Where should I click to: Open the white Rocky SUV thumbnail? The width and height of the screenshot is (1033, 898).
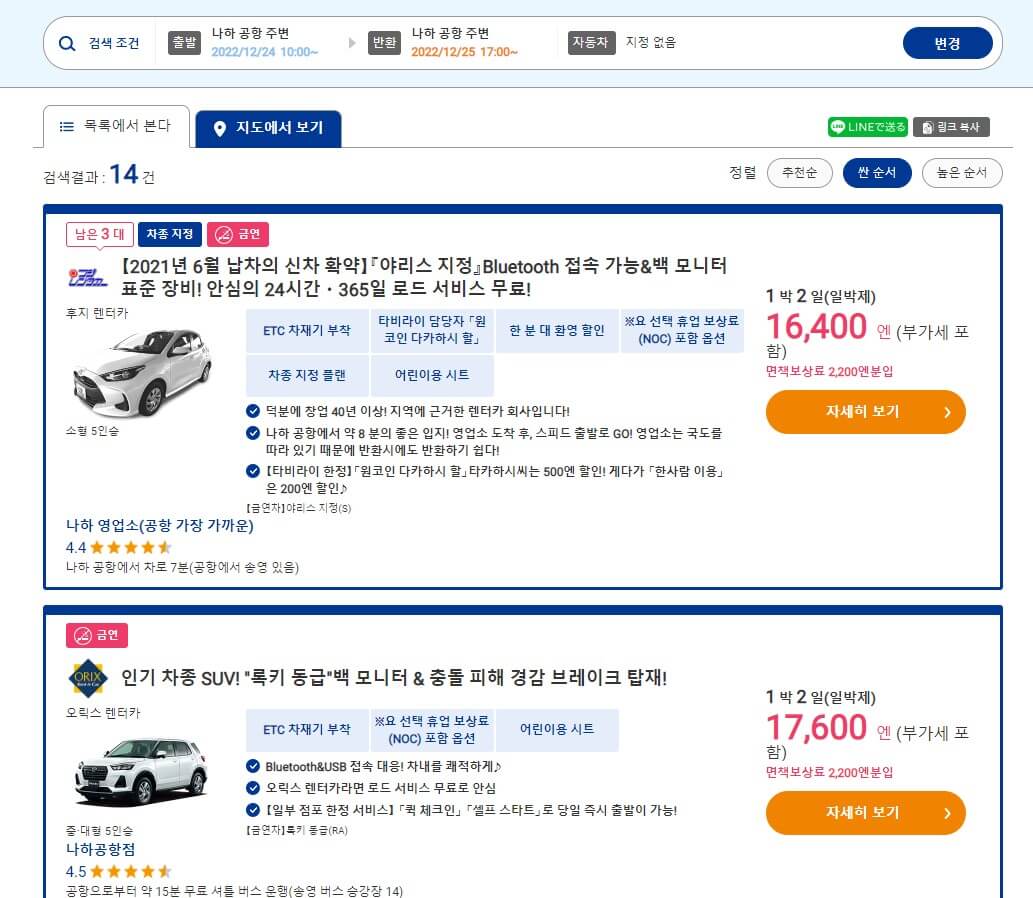click(x=141, y=772)
